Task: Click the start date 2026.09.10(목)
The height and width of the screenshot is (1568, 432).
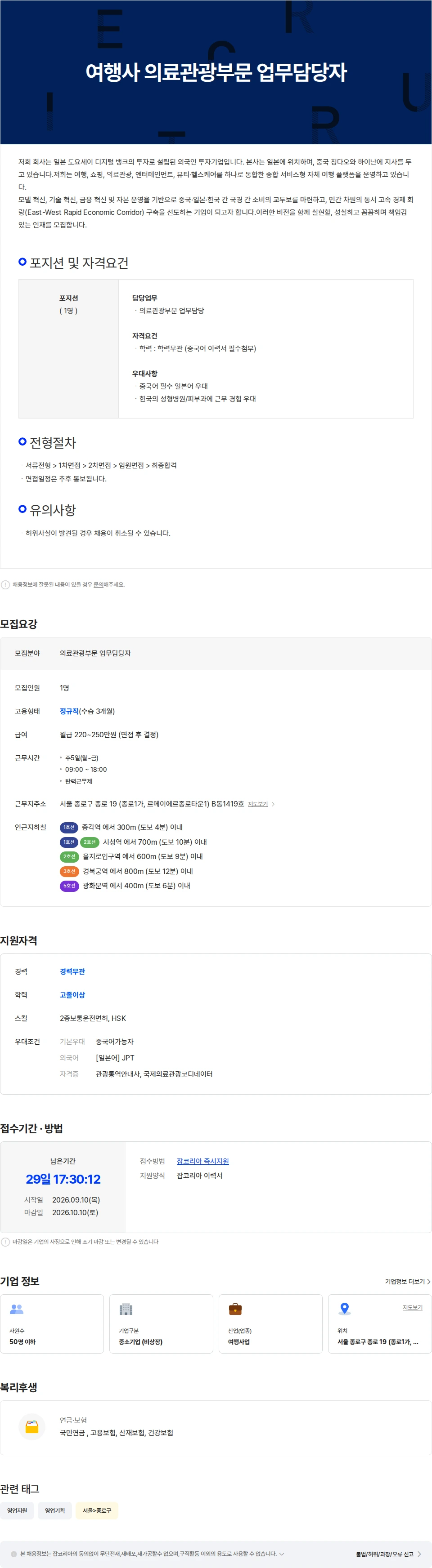Action: [76, 1200]
